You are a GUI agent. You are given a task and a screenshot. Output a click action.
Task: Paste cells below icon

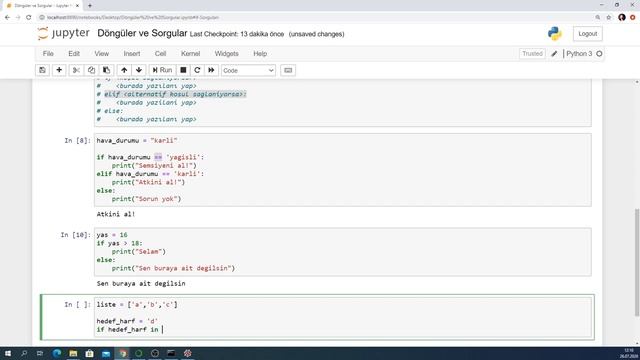pyautogui.click(x=106, y=70)
